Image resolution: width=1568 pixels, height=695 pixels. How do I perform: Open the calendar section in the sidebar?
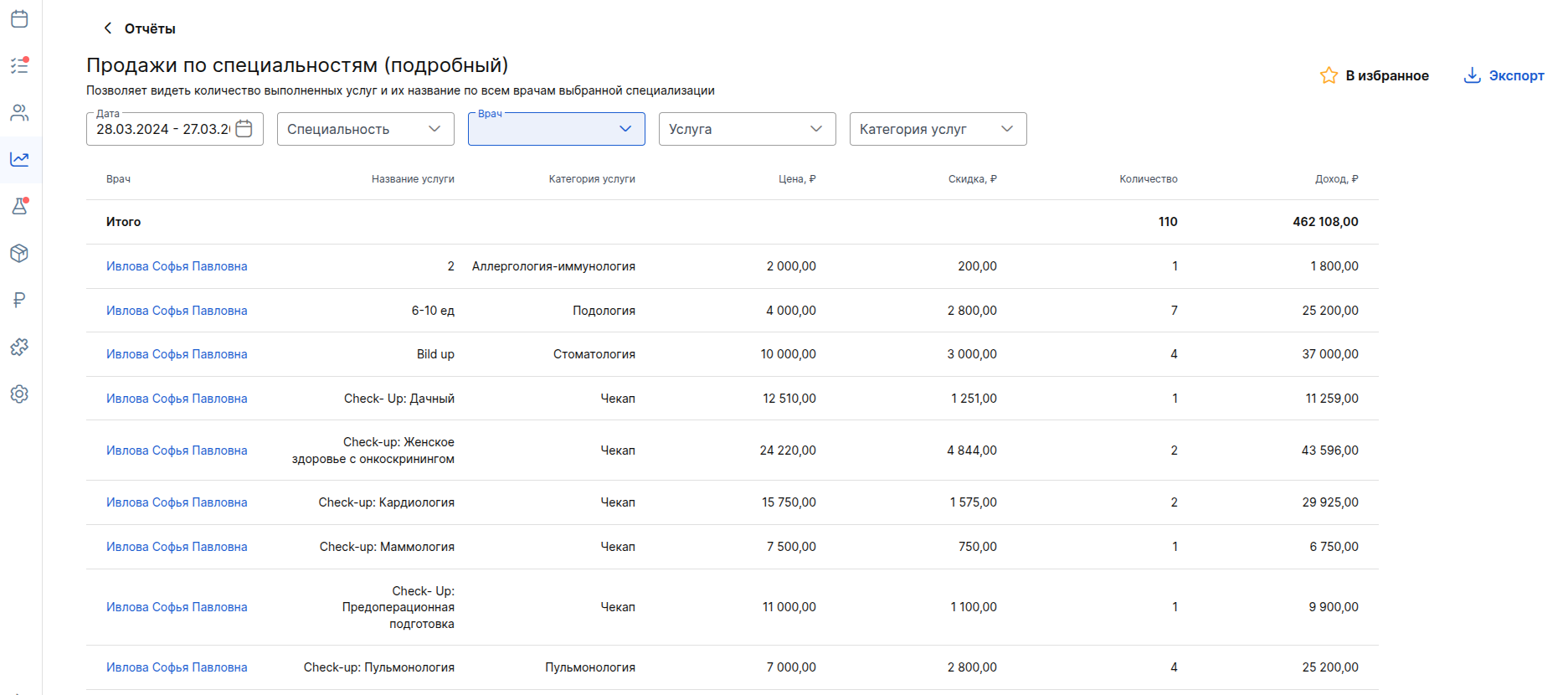tap(19, 18)
